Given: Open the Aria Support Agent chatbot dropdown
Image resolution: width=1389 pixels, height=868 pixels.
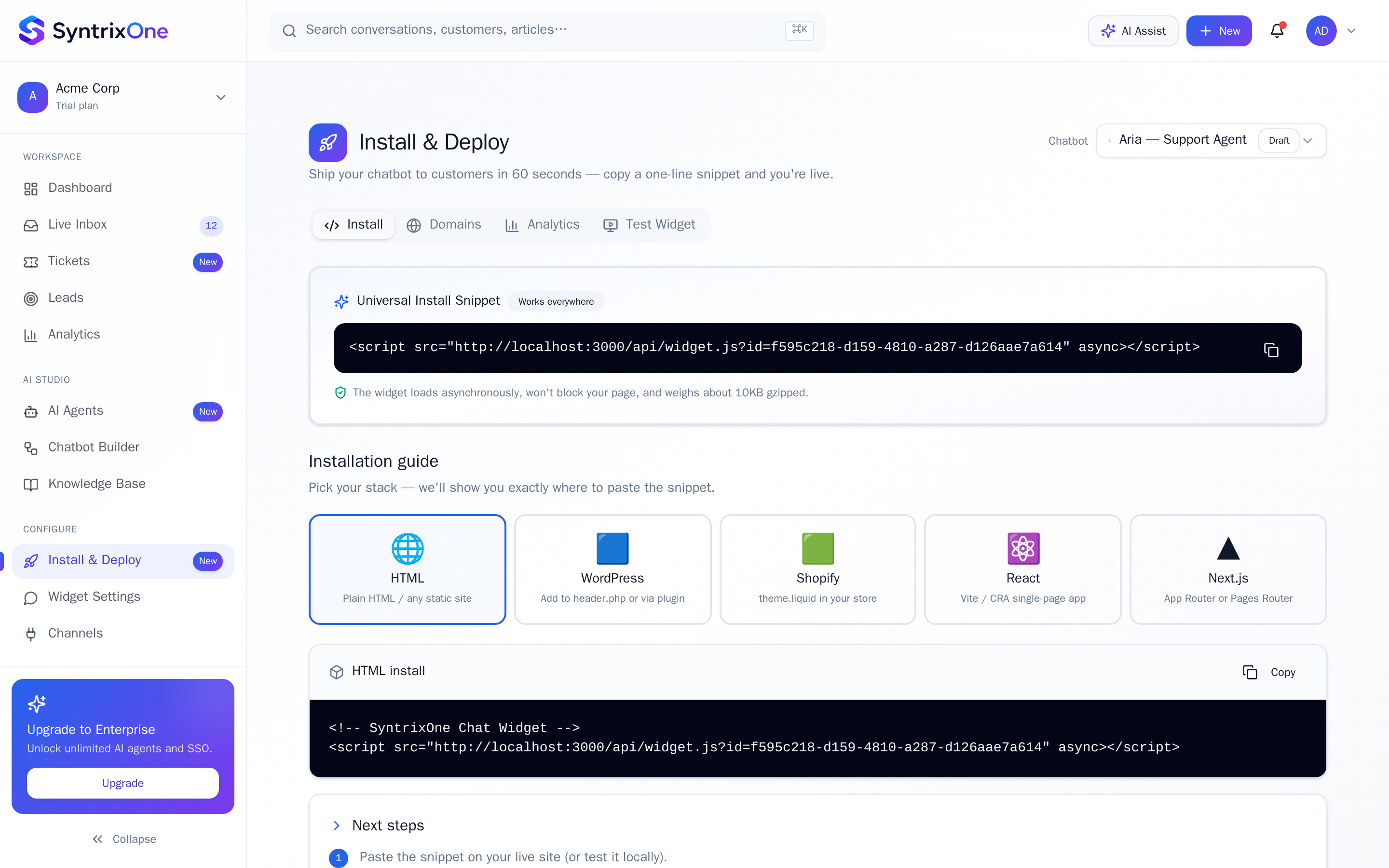Looking at the screenshot, I should pos(1211,141).
